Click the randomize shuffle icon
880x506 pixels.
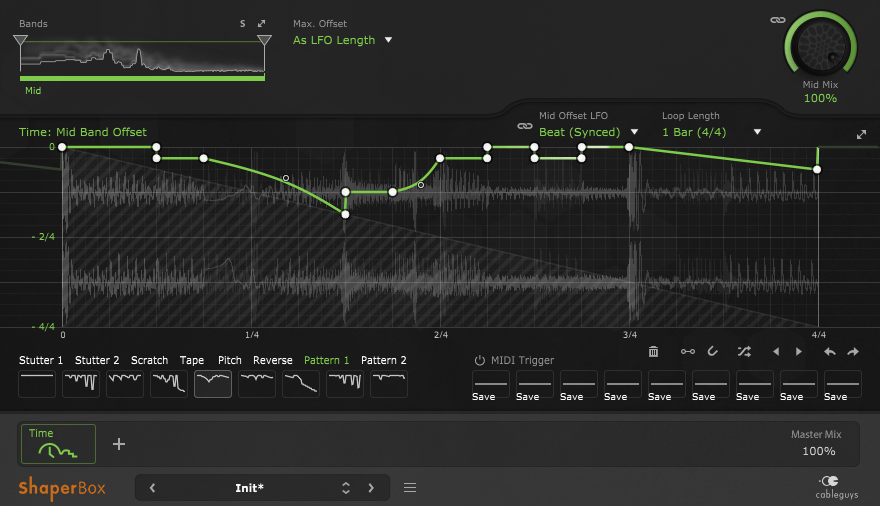tap(743, 352)
